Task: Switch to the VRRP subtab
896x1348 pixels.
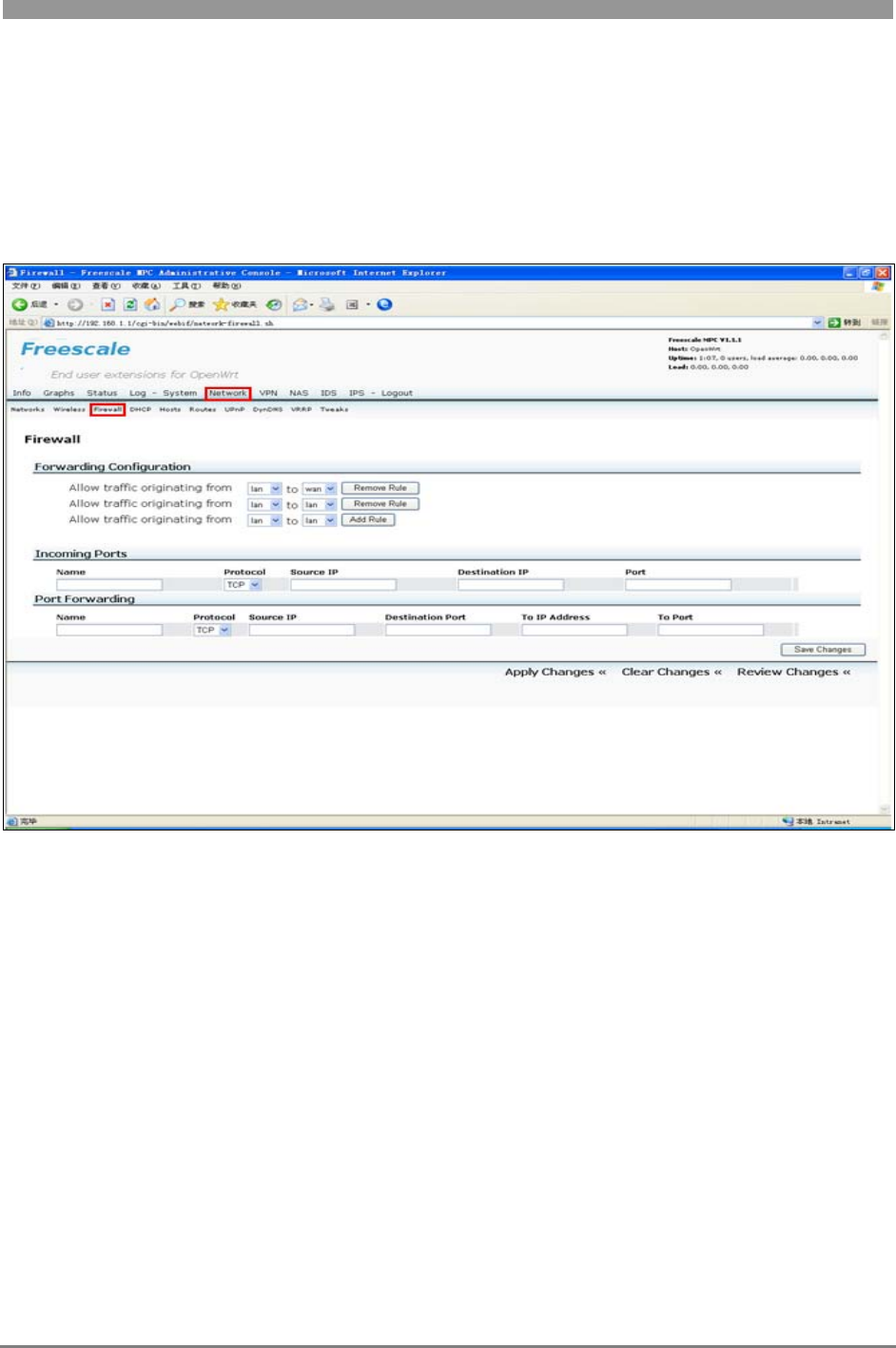Action: click(302, 409)
